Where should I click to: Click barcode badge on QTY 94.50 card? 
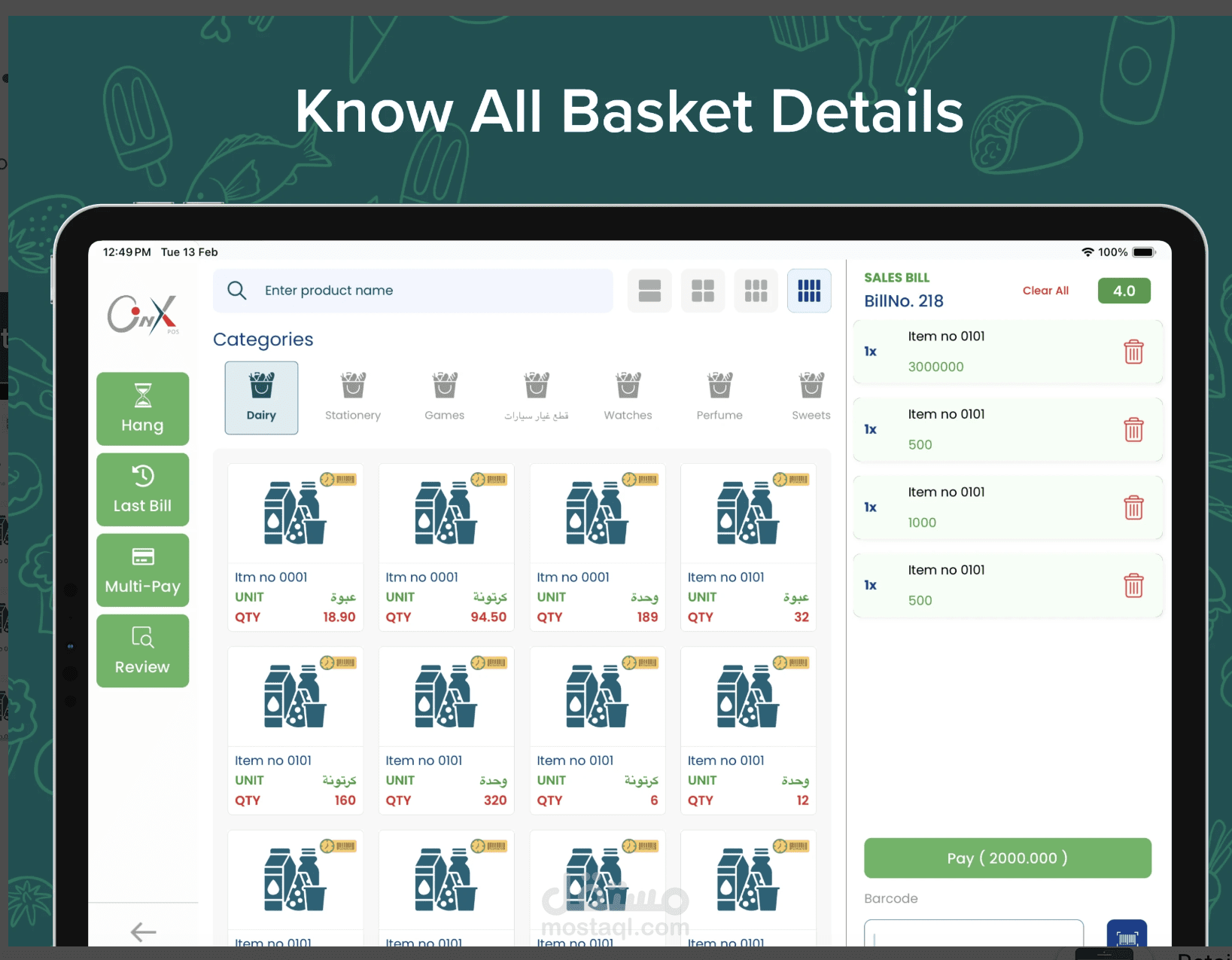(x=489, y=480)
